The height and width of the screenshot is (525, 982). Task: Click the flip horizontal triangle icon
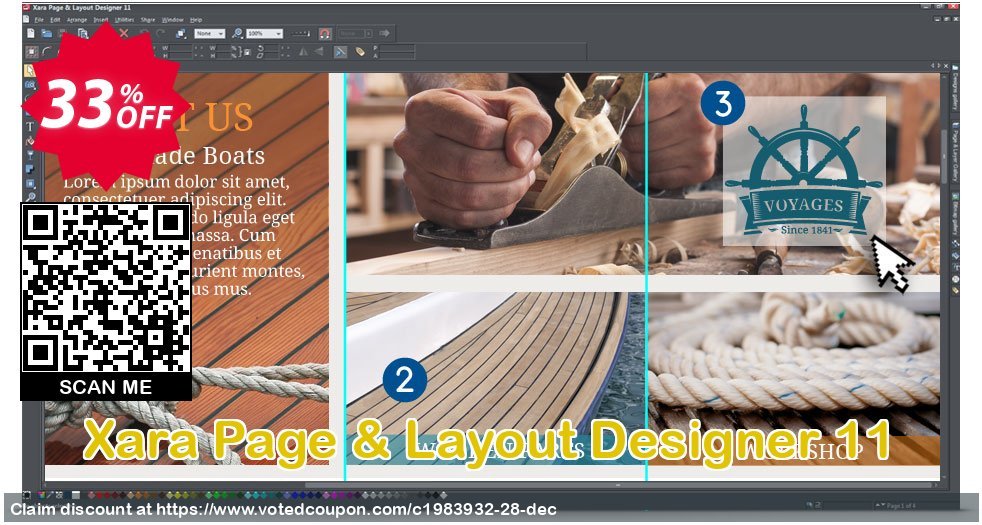tap(303, 52)
